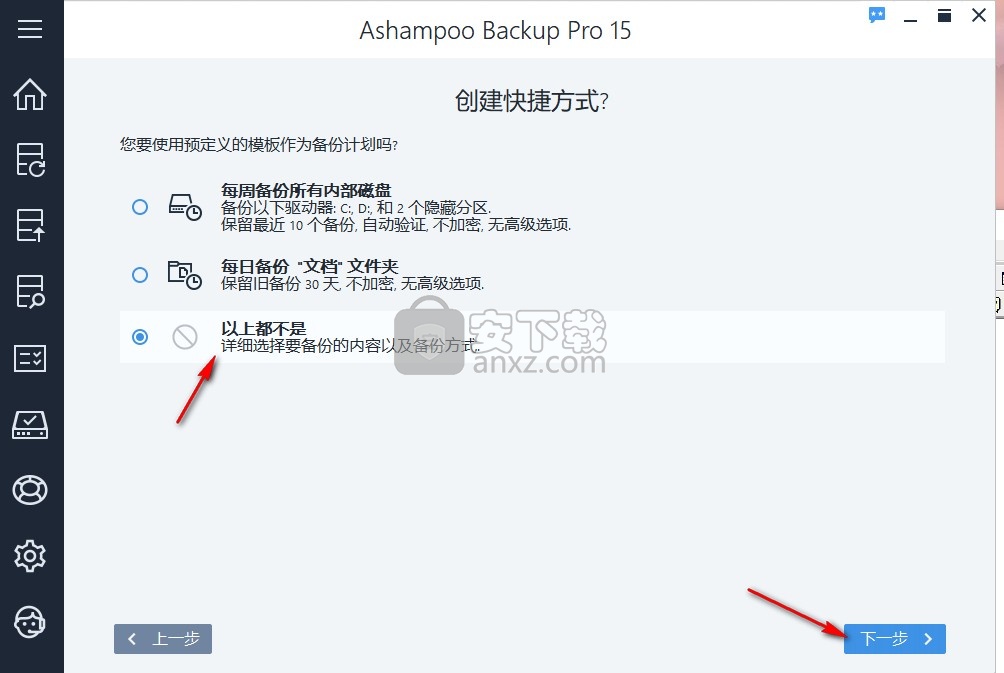Open the checklist report sidebar icon
1004x673 pixels.
coord(30,358)
